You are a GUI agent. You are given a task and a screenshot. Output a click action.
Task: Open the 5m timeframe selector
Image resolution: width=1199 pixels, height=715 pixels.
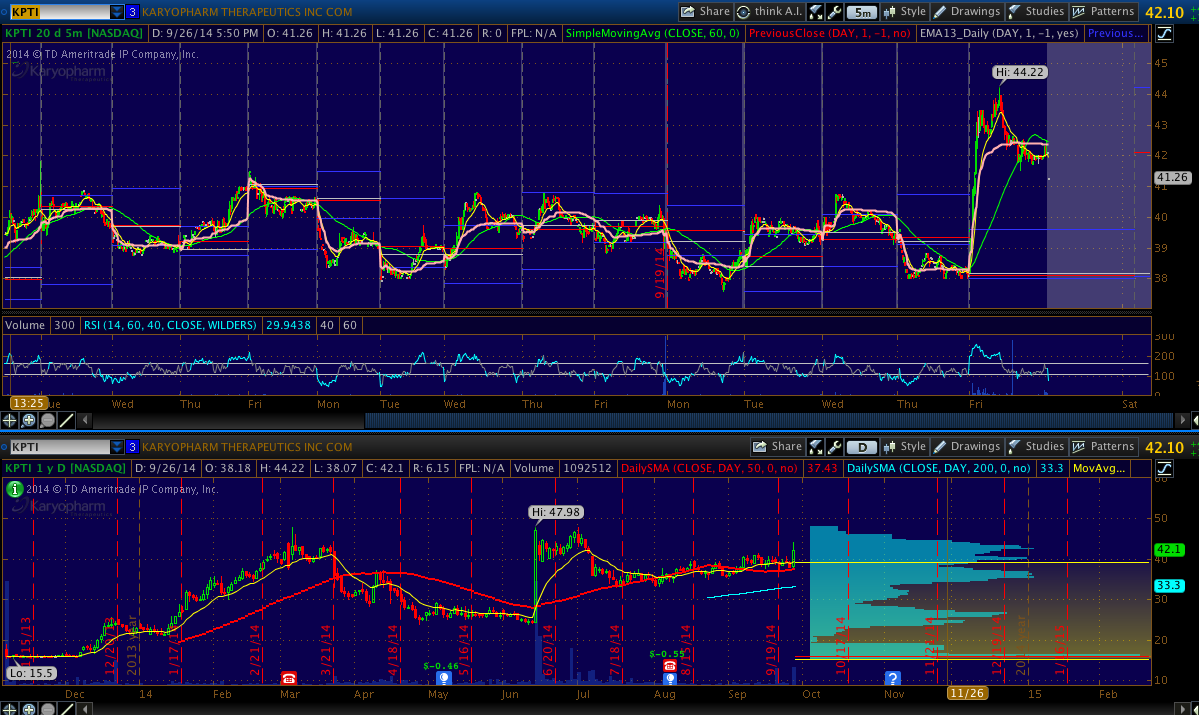[862, 12]
